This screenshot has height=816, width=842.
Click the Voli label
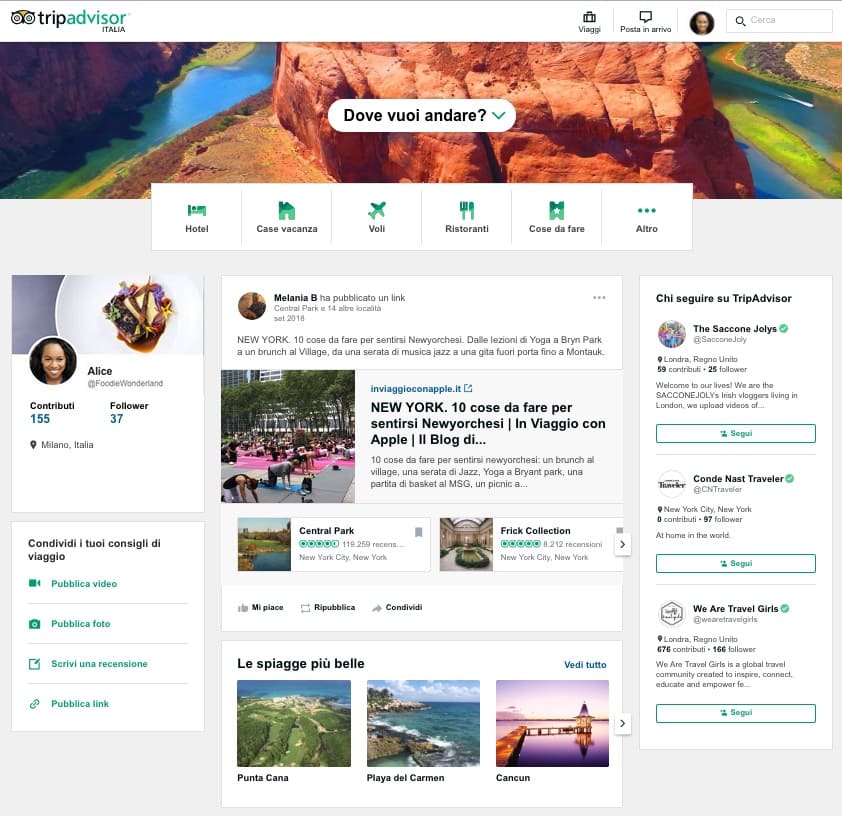pos(377,229)
